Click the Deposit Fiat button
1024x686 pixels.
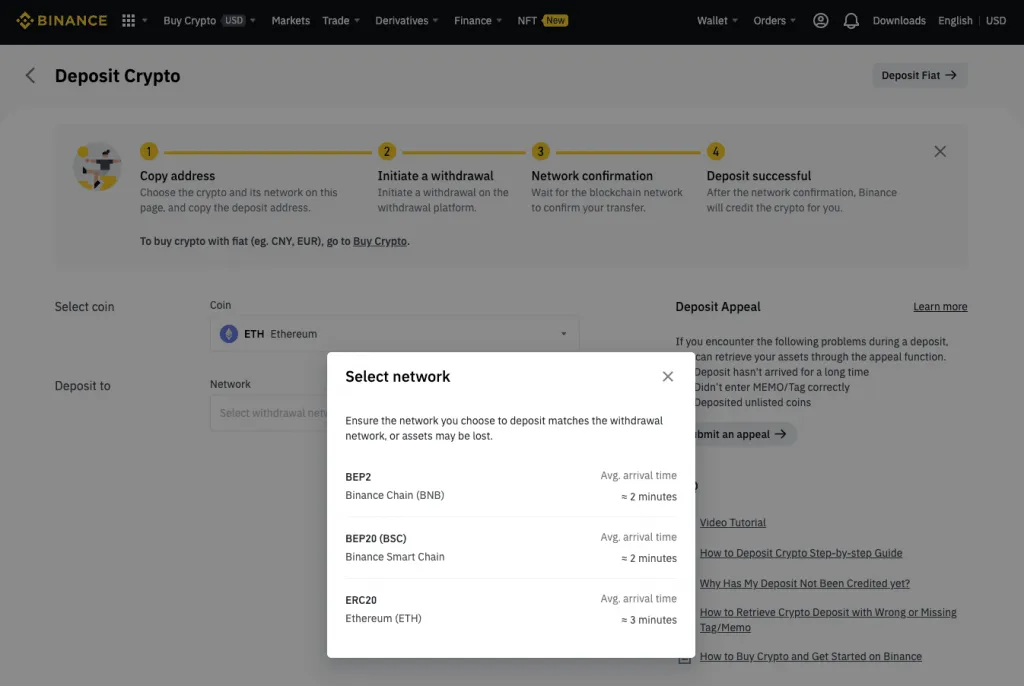click(x=920, y=75)
